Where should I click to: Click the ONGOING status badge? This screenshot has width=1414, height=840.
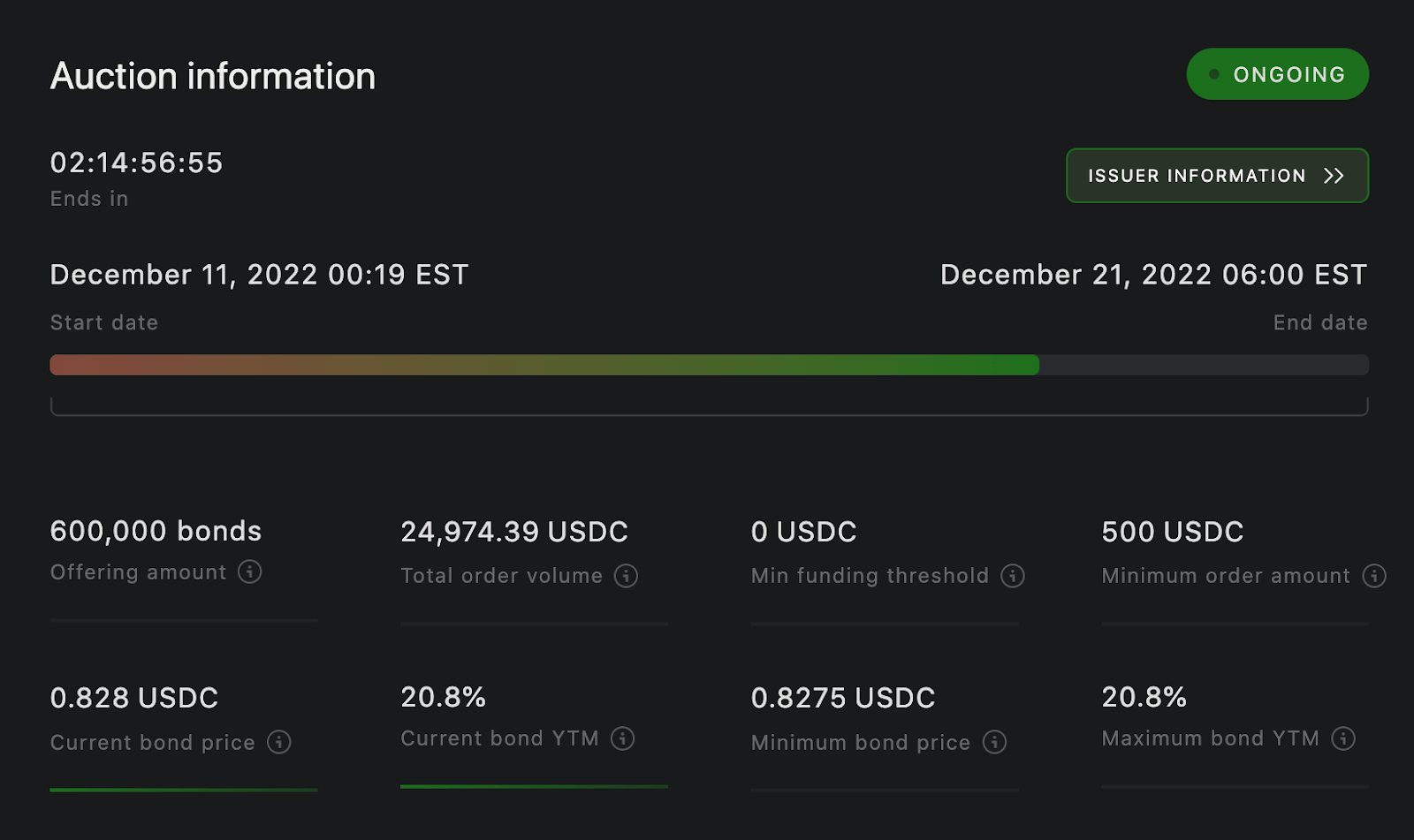pos(1277,74)
